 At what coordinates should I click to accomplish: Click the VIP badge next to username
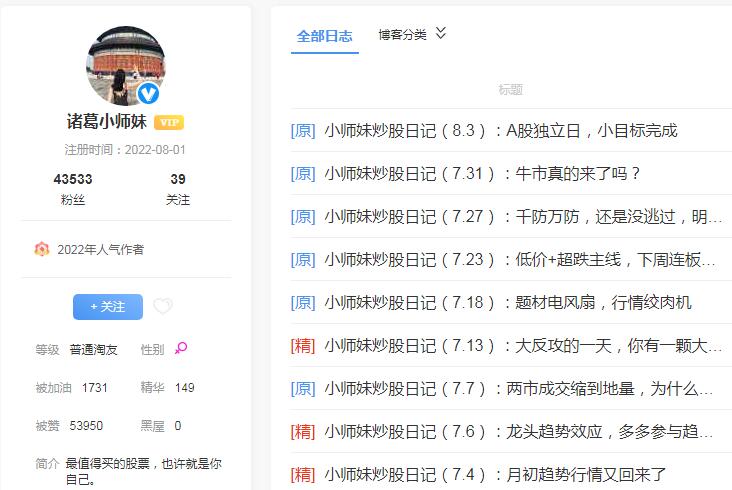point(169,122)
